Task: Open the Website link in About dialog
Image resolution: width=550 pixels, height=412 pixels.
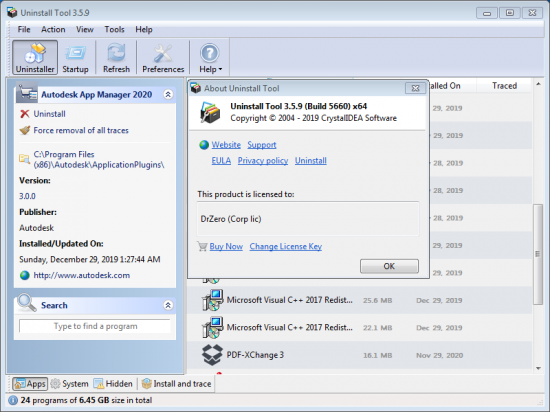Action: pyautogui.click(x=226, y=145)
